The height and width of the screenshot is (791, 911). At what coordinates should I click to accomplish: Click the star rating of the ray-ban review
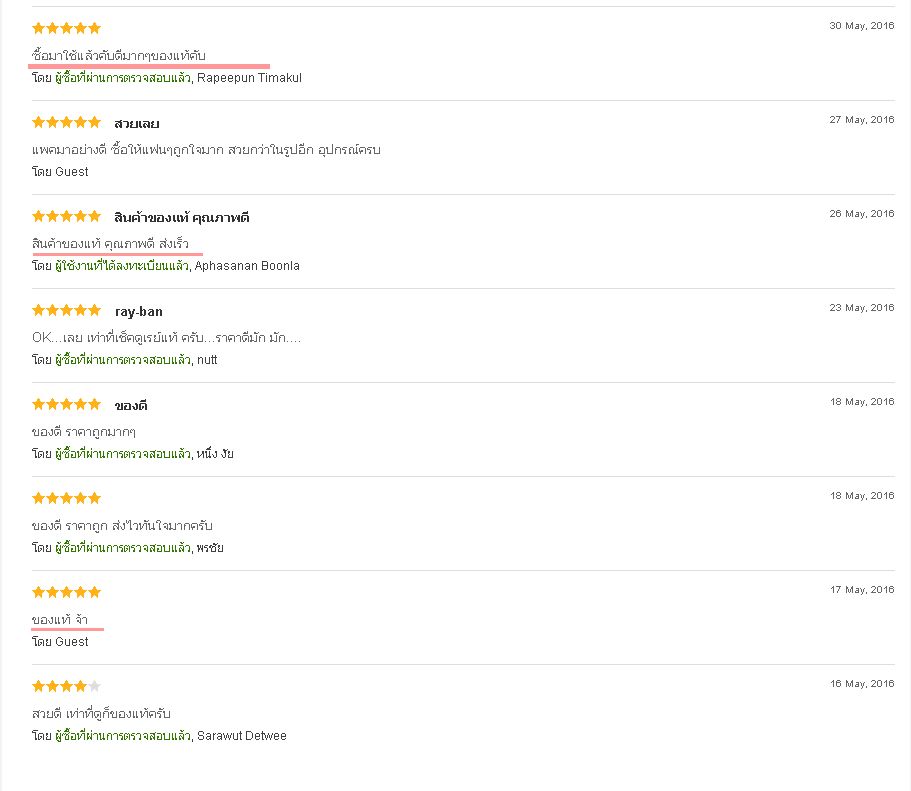66,310
